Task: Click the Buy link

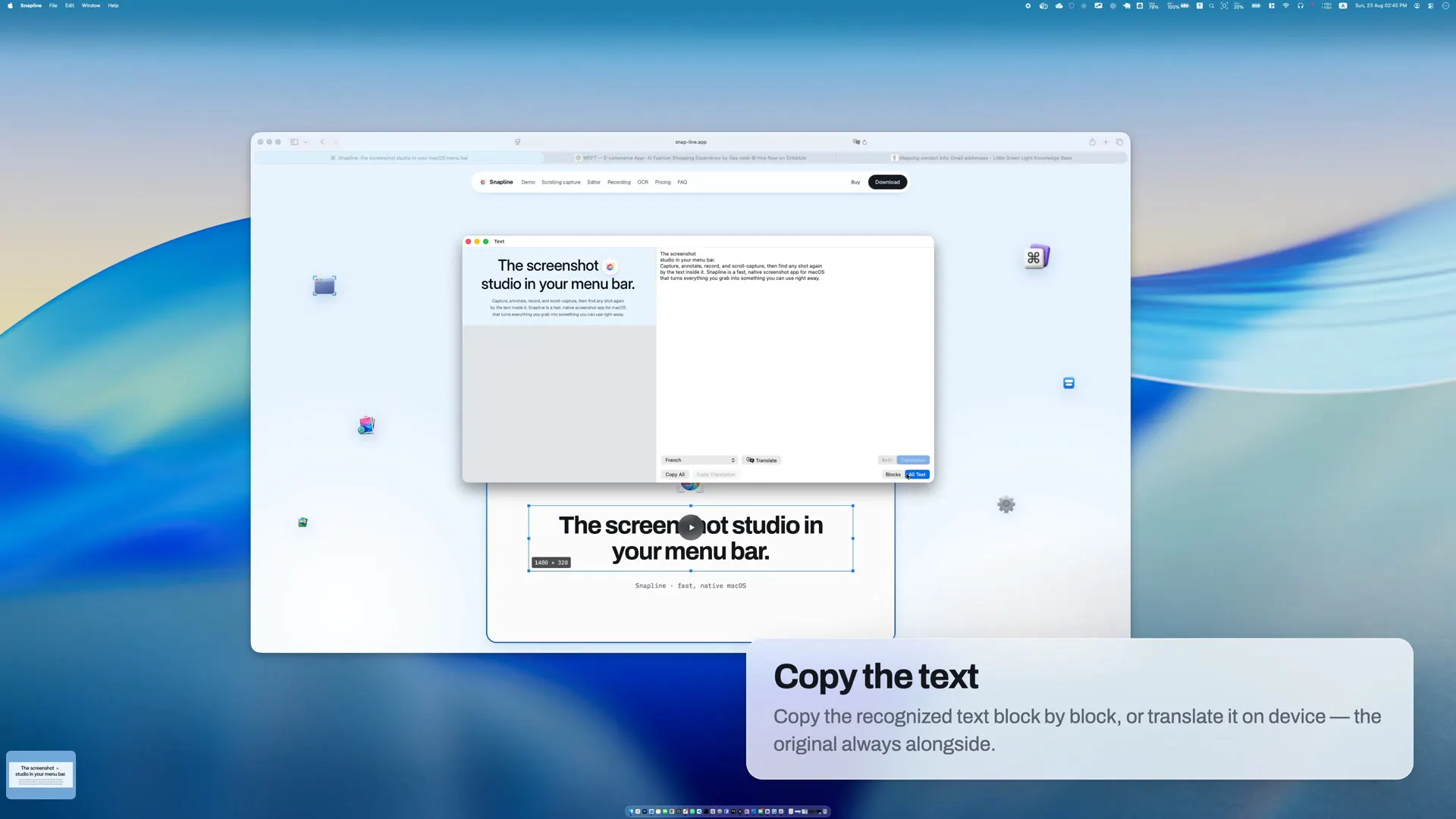Action: pos(855,182)
